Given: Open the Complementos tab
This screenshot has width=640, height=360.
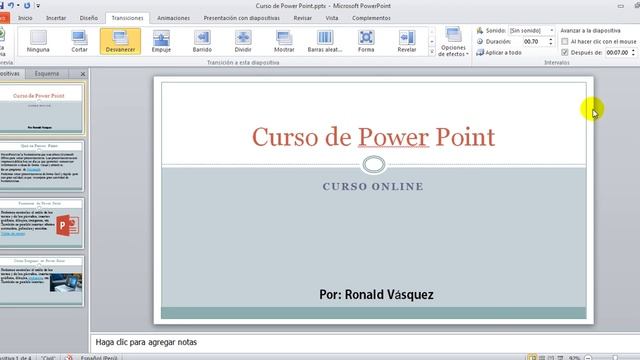Looking at the screenshot, I should pos(371,18).
